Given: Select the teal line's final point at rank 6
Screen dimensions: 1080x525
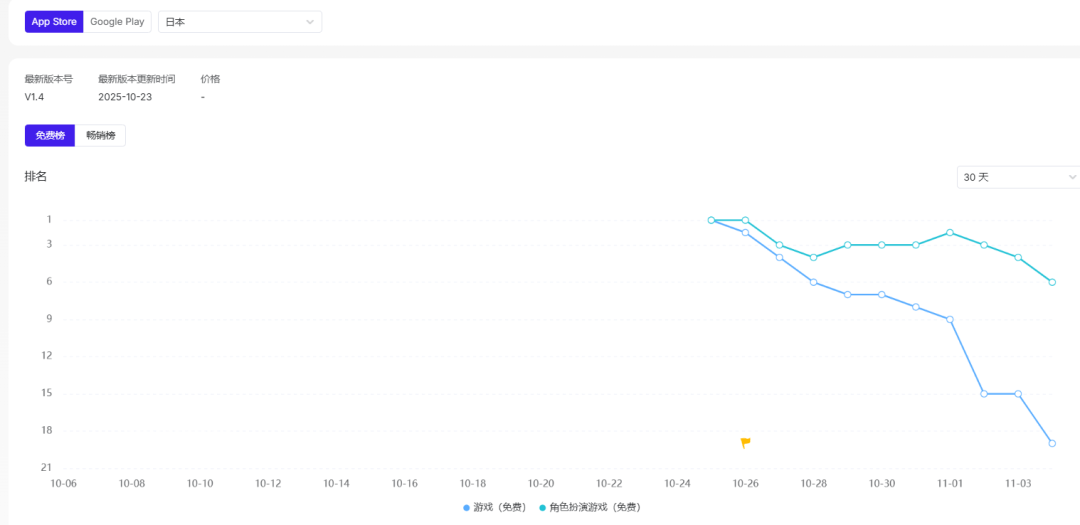Looking at the screenshot, I should pyautogui.click(x=1052, y=282).
